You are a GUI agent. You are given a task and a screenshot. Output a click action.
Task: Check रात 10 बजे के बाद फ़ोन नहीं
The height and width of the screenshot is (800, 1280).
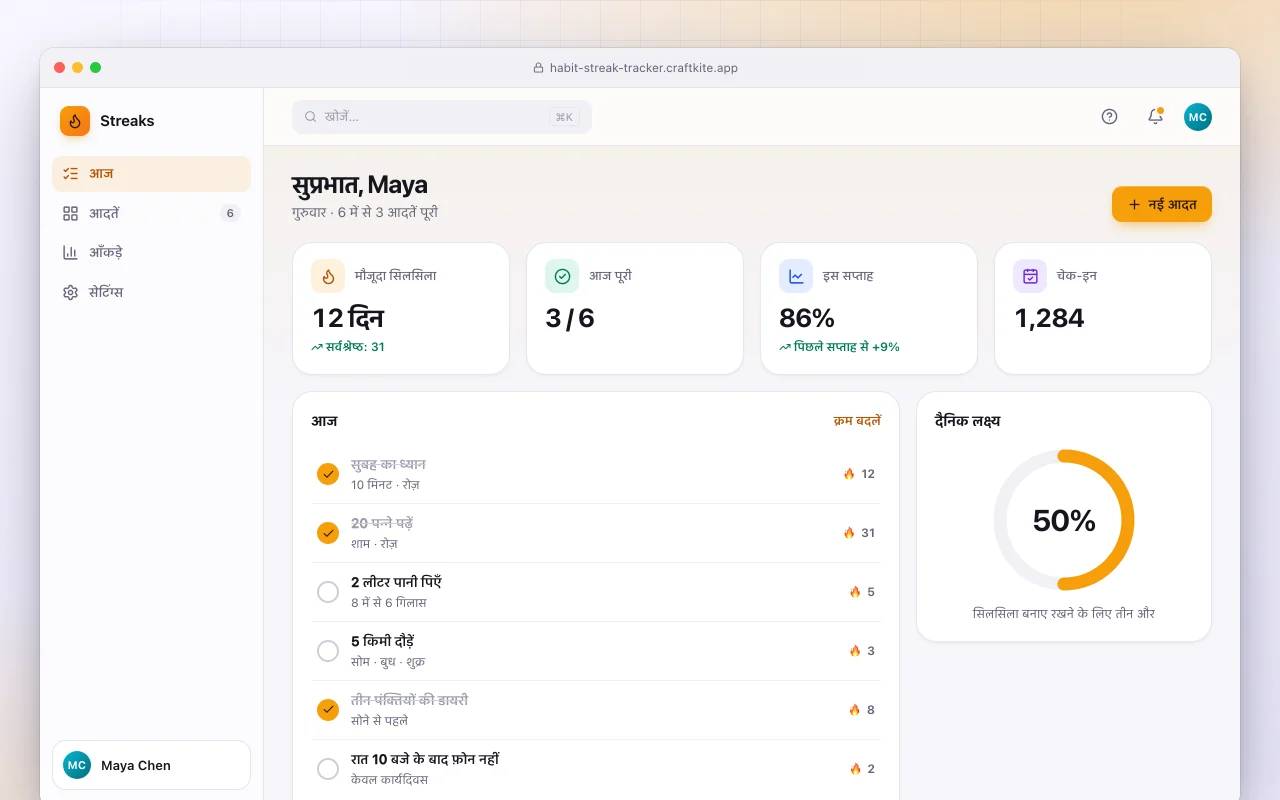328,769
